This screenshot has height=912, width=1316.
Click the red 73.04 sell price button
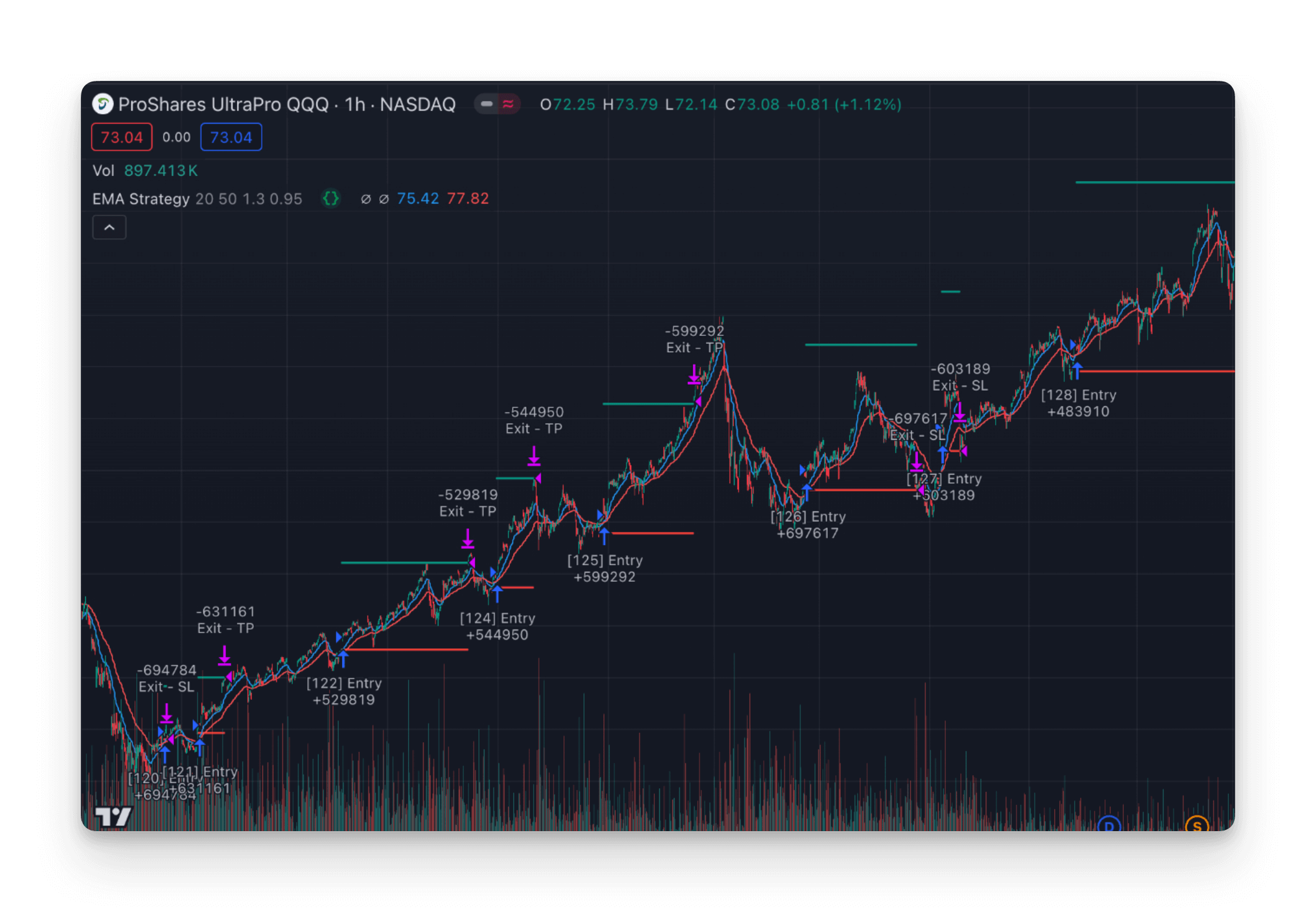click(x=122, y=137)
